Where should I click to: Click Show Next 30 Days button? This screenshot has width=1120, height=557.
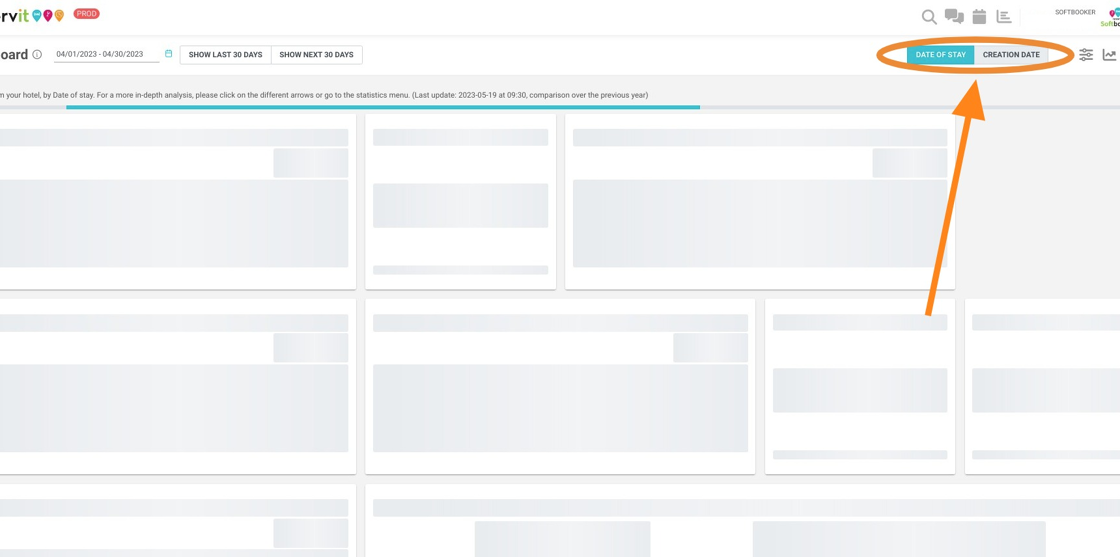click(x=316, y=55)
